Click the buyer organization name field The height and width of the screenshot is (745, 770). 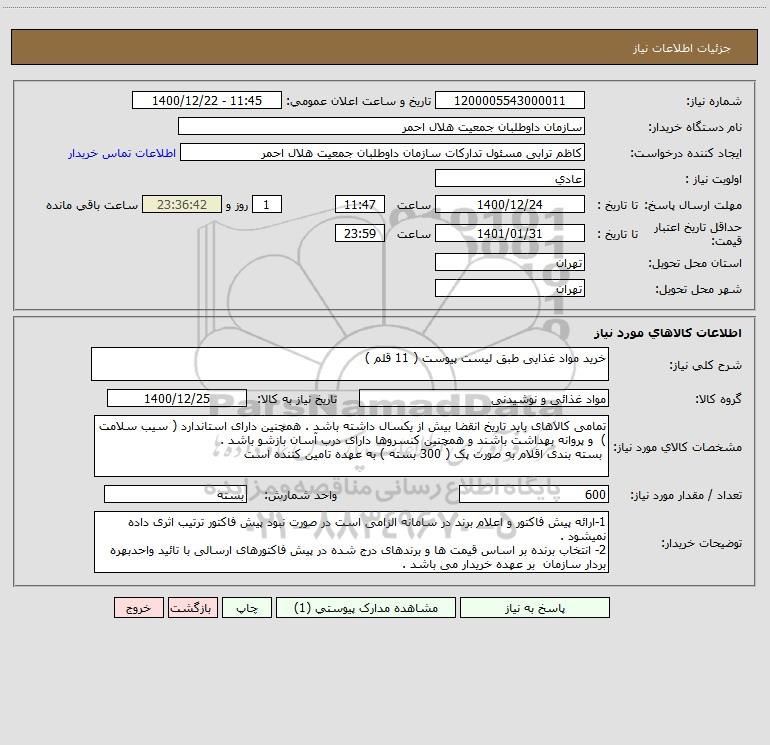(x=381, y=126)
